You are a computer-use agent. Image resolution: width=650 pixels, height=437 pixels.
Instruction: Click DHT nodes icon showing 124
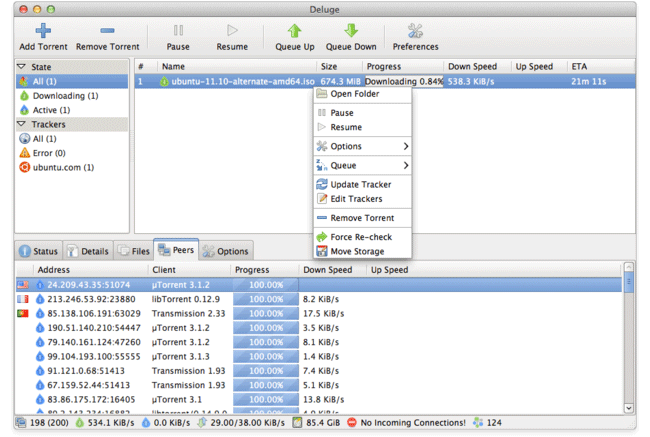click(x=478, y=422)
